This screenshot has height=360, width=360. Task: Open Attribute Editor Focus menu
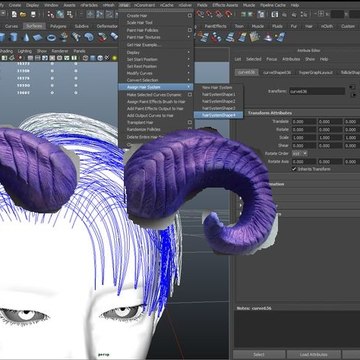click(271, 59)
